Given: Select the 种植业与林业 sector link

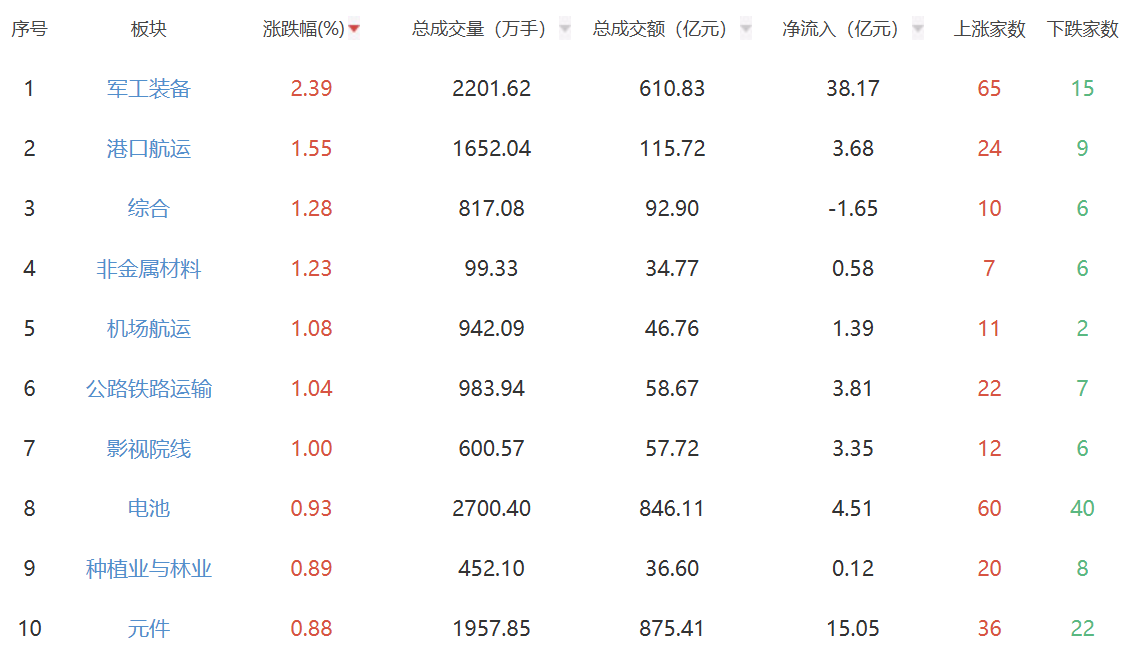Looking at the screenshot, I should (x=149, y=569).
